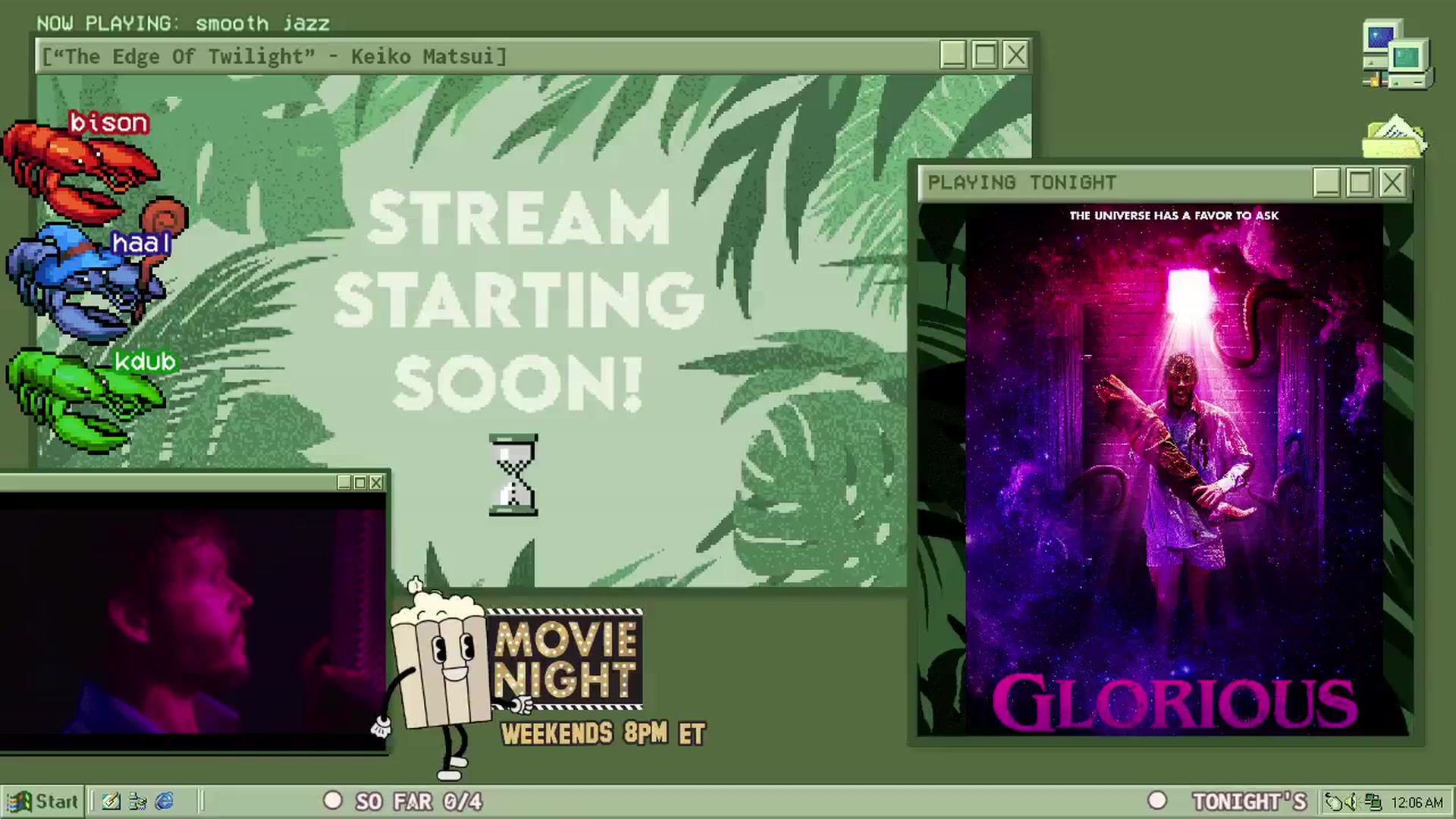
Task: Click the kdub name label
Action: pos(145,362)
